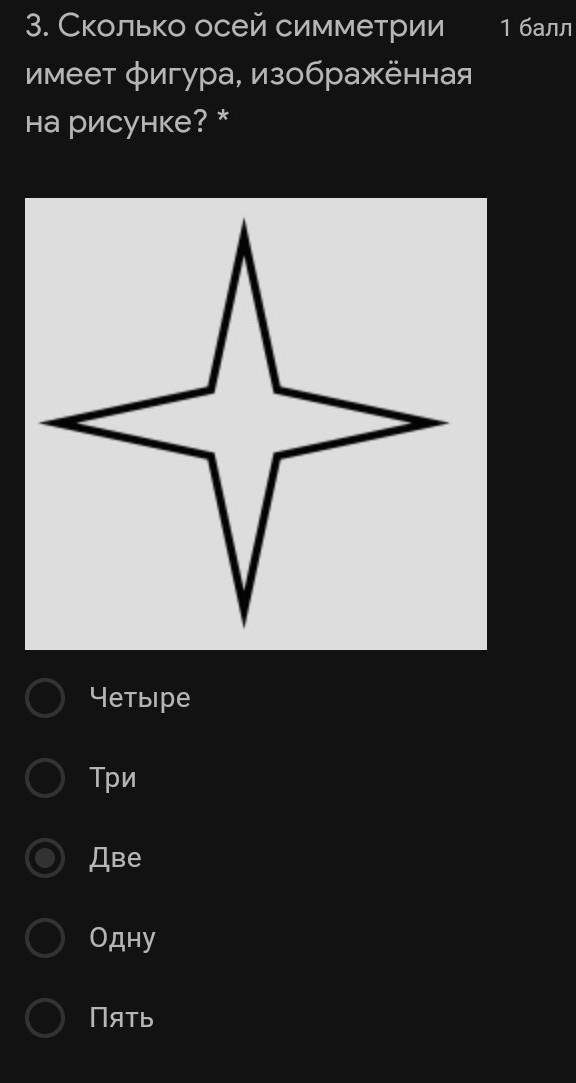Click the 'Одну' answer label text
Image resolution: width=576 pixels, height=1083 pixels.
tap(122, 939)
